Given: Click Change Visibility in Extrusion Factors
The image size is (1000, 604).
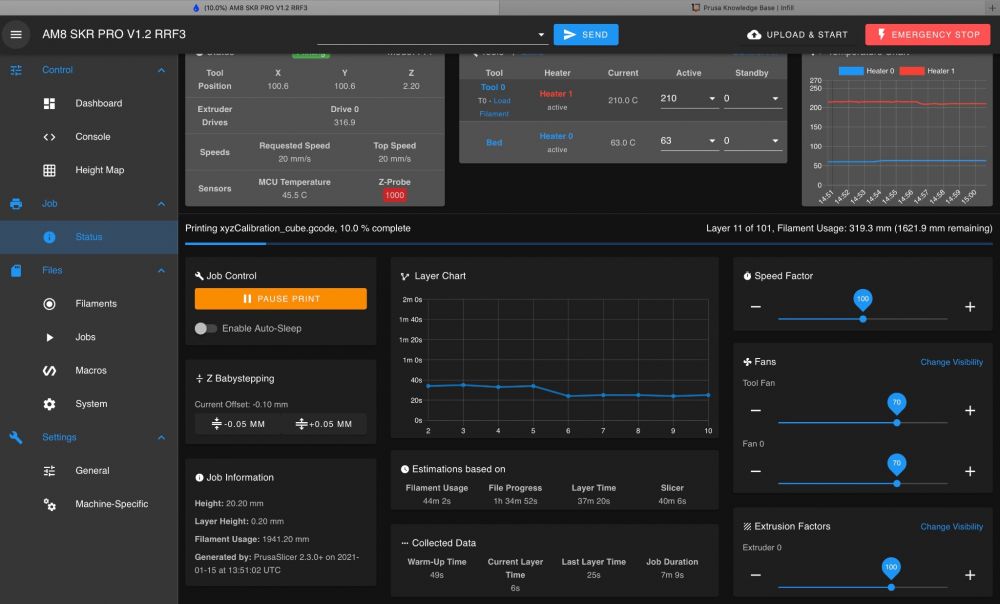Looking at the screenshot, I should 951,527.
